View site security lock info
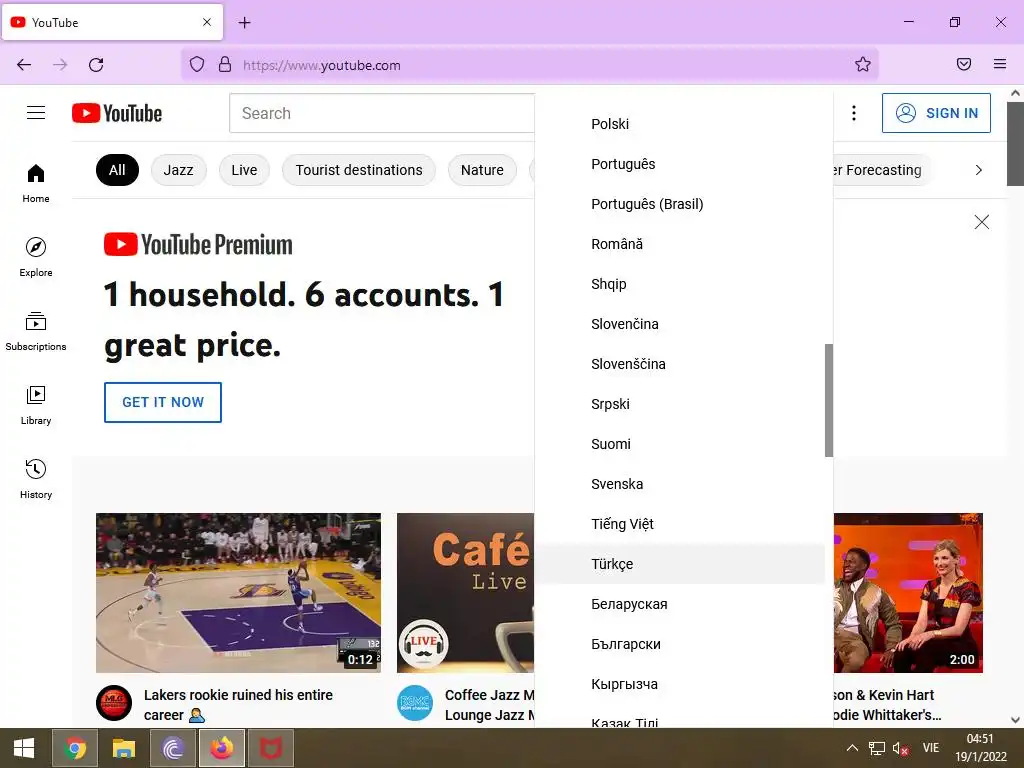 [x=225, y=64]
